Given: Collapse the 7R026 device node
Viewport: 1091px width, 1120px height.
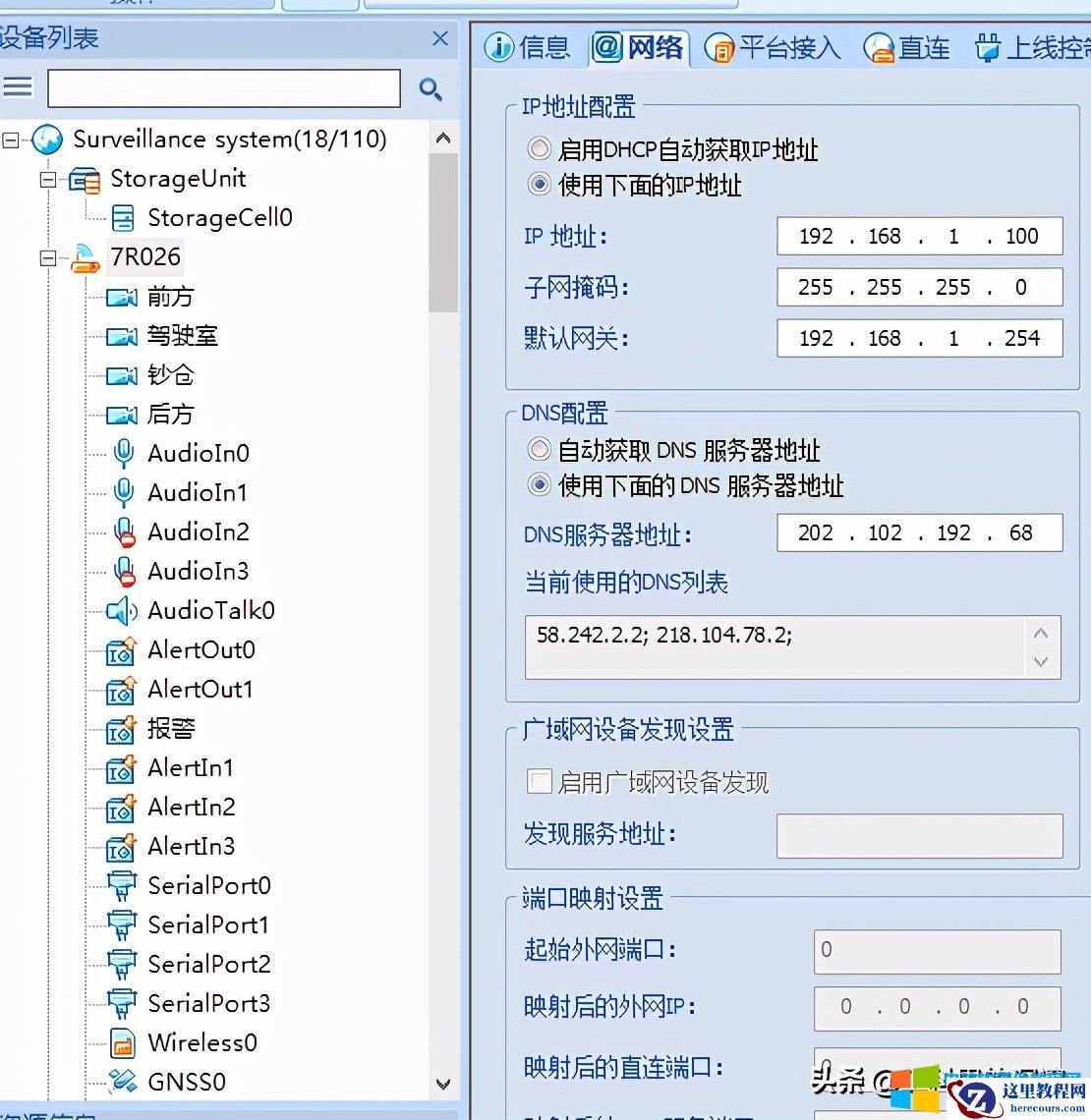Looking at the screenshot, I should pos(48,257).
